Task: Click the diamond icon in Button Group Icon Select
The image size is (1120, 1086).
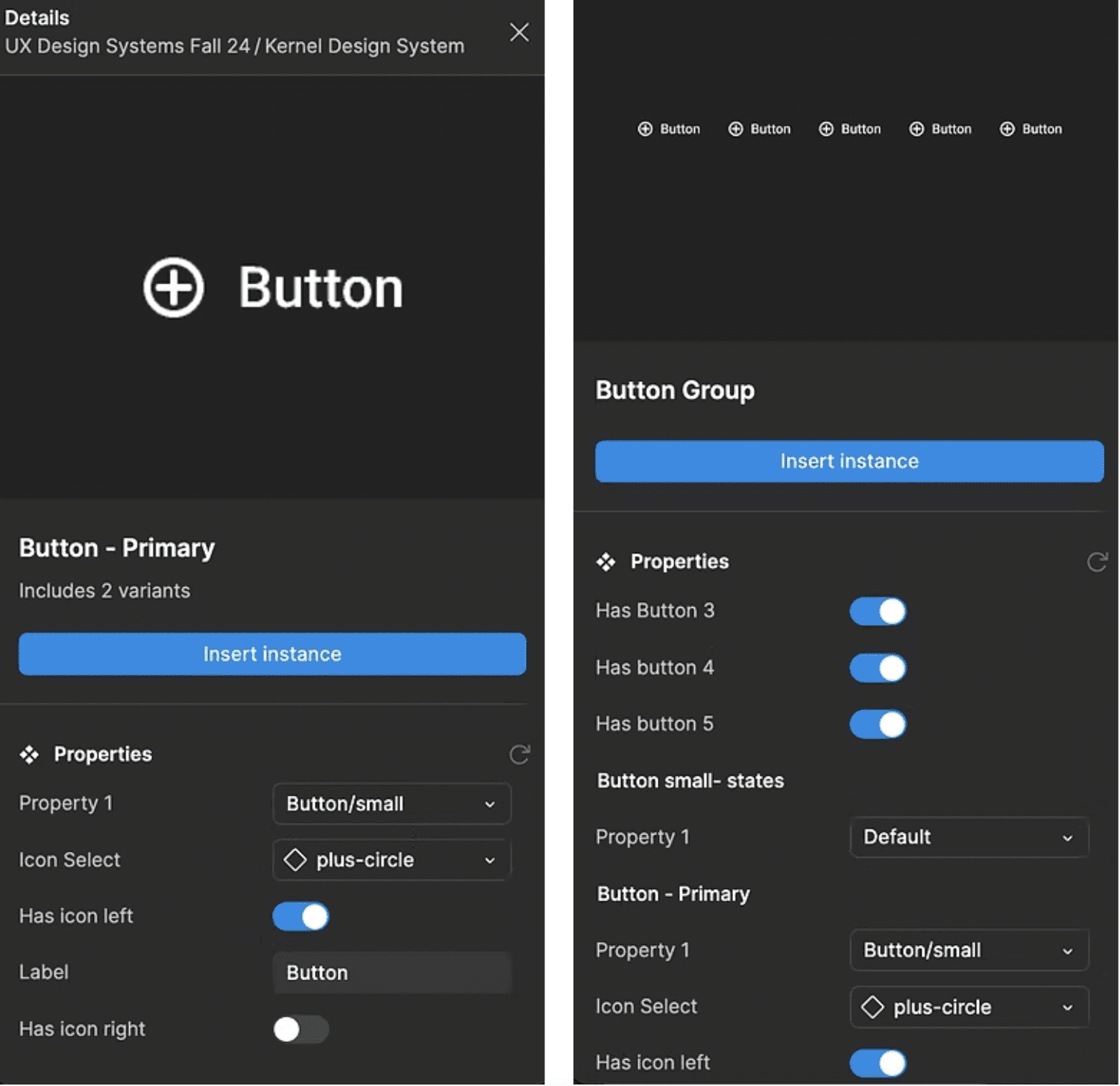Action: point(872,1007)
